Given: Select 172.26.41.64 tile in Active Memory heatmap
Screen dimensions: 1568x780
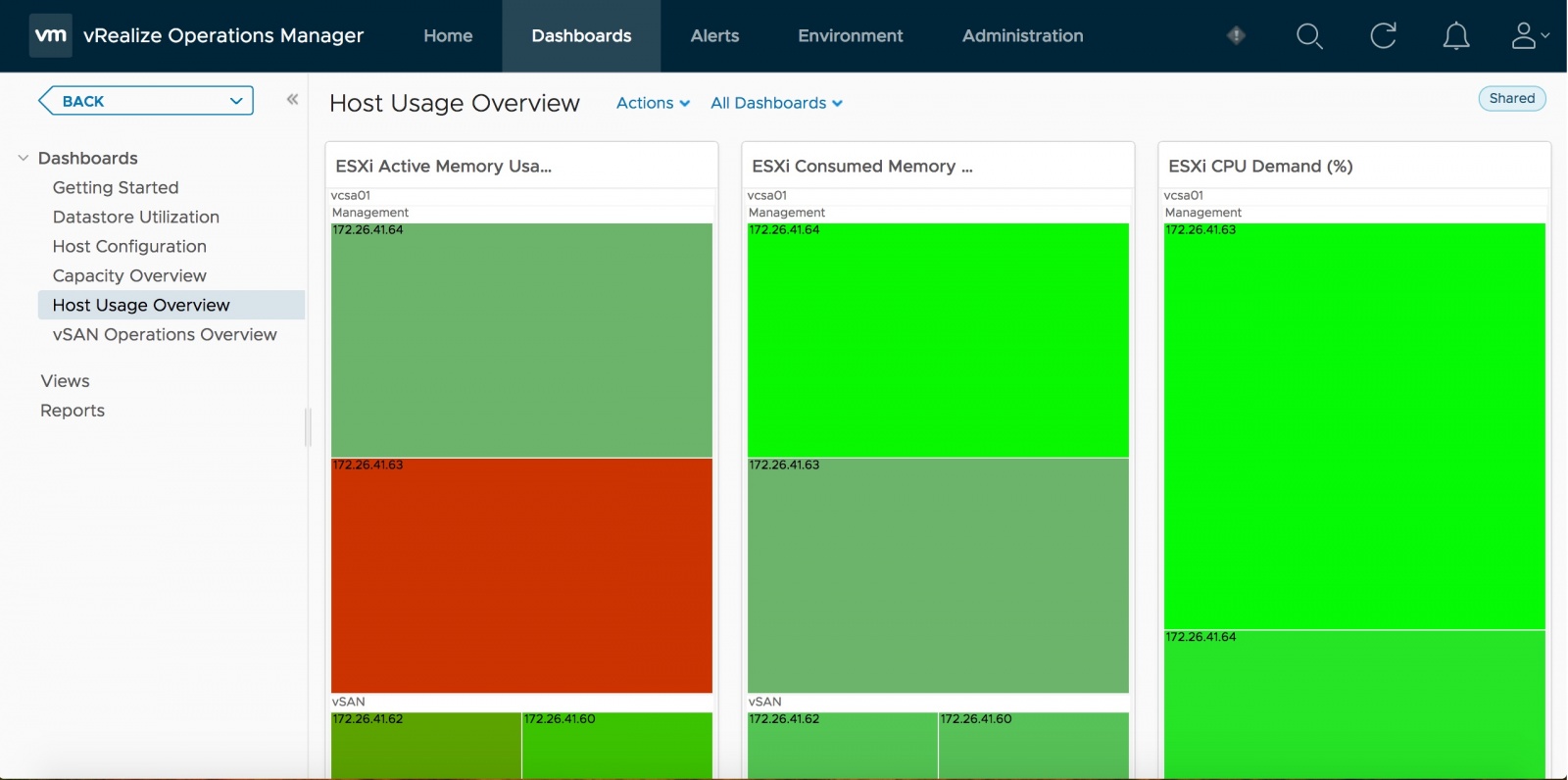Looking at the screenshot, I should point(521,340).
